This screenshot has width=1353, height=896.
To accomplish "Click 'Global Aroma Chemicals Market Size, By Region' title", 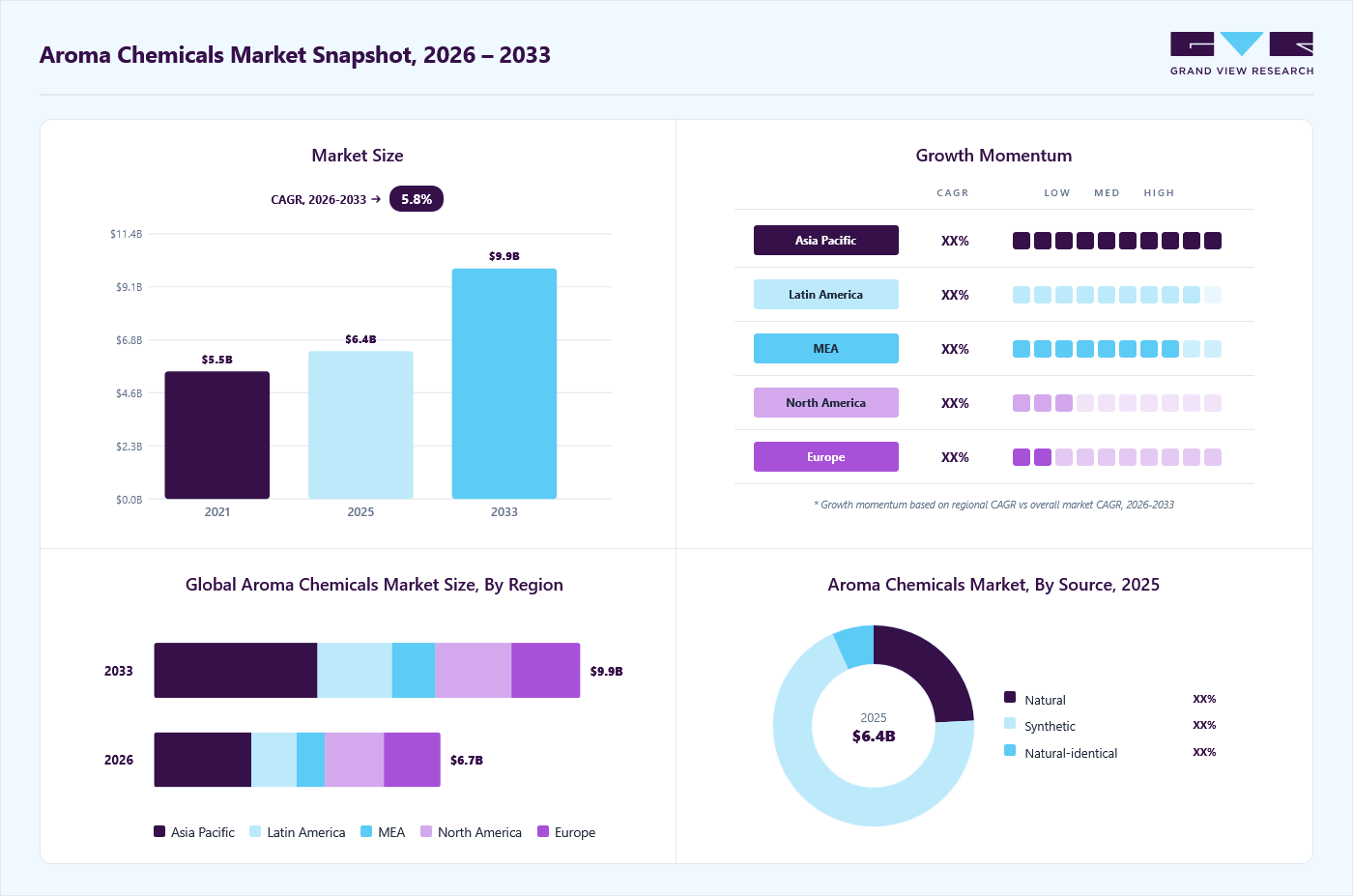I will [x=374, y=585].
